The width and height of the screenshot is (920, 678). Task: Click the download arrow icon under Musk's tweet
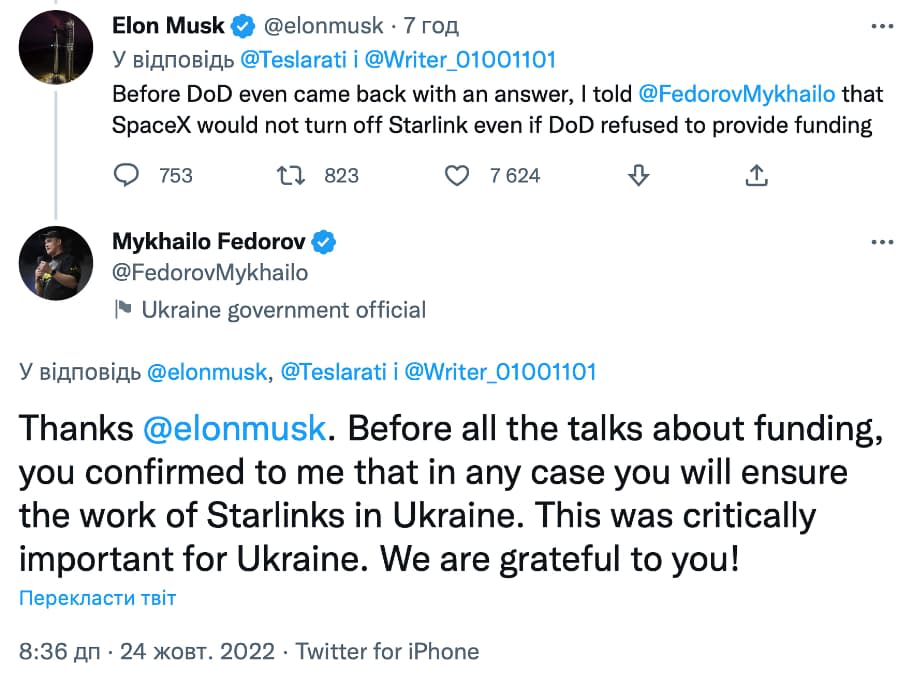[x=637, y=175]
